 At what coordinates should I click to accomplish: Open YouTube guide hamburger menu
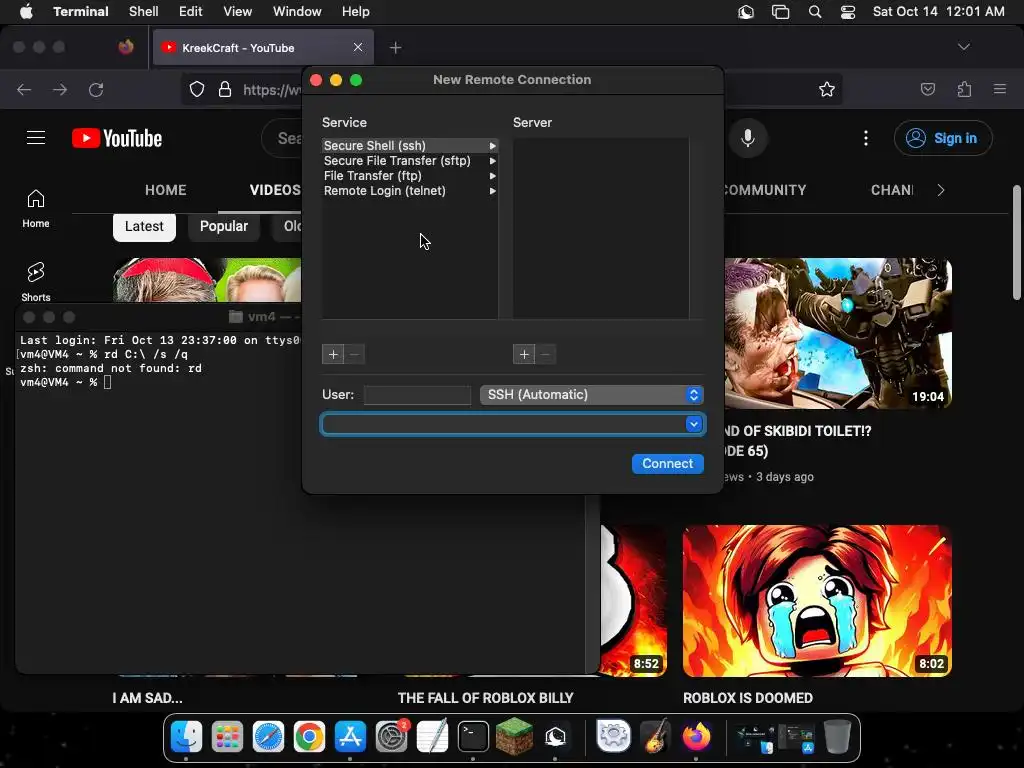(36, 138)
